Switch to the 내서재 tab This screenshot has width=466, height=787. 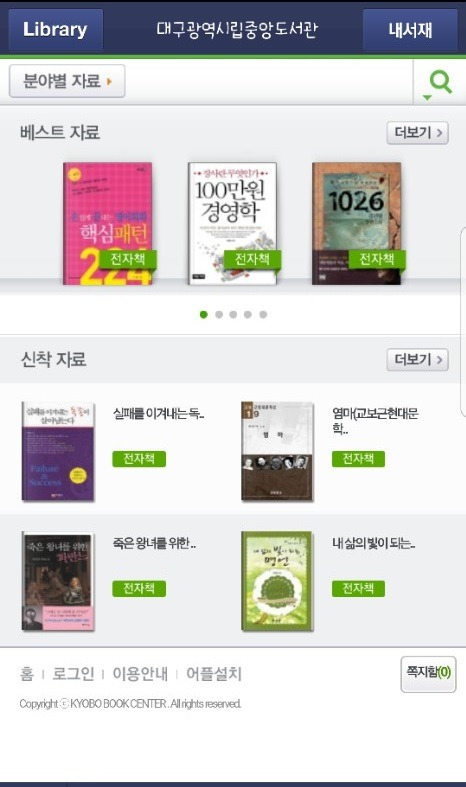(410, 29)
